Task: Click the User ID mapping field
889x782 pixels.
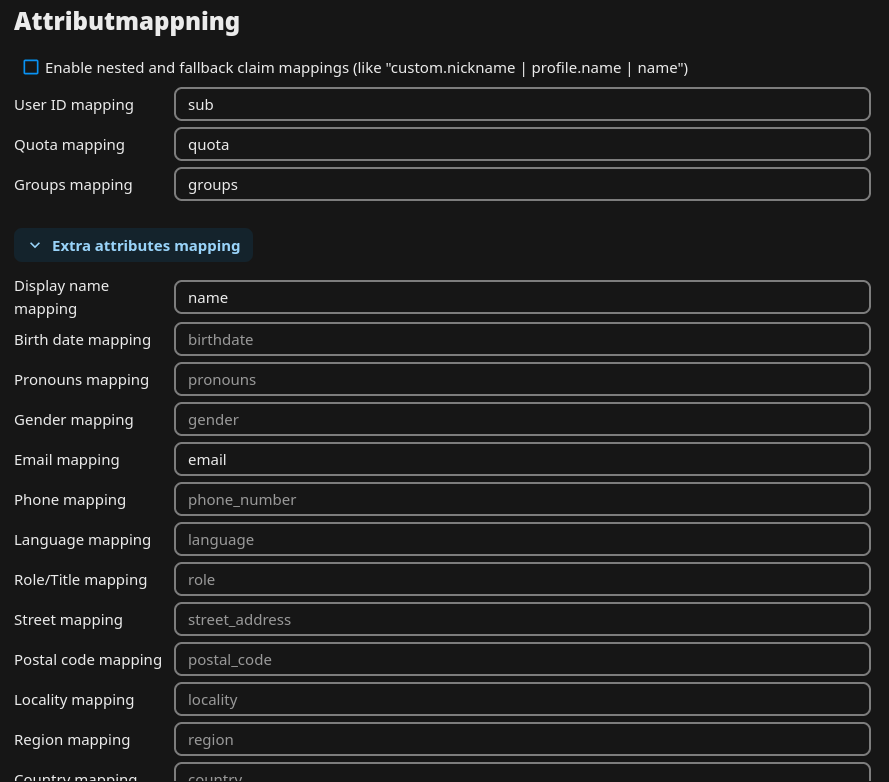Action: (x=522, y=104)
